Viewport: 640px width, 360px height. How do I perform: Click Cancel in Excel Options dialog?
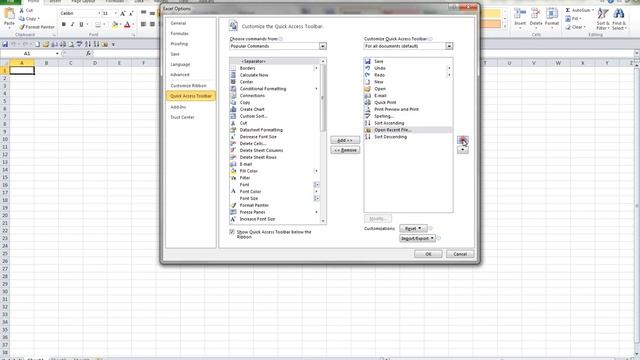point(460,254)
